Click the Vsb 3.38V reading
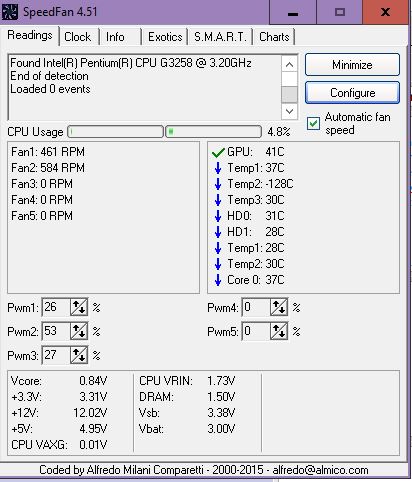Viewport: 412px width, 482px height. coord(187,413)
